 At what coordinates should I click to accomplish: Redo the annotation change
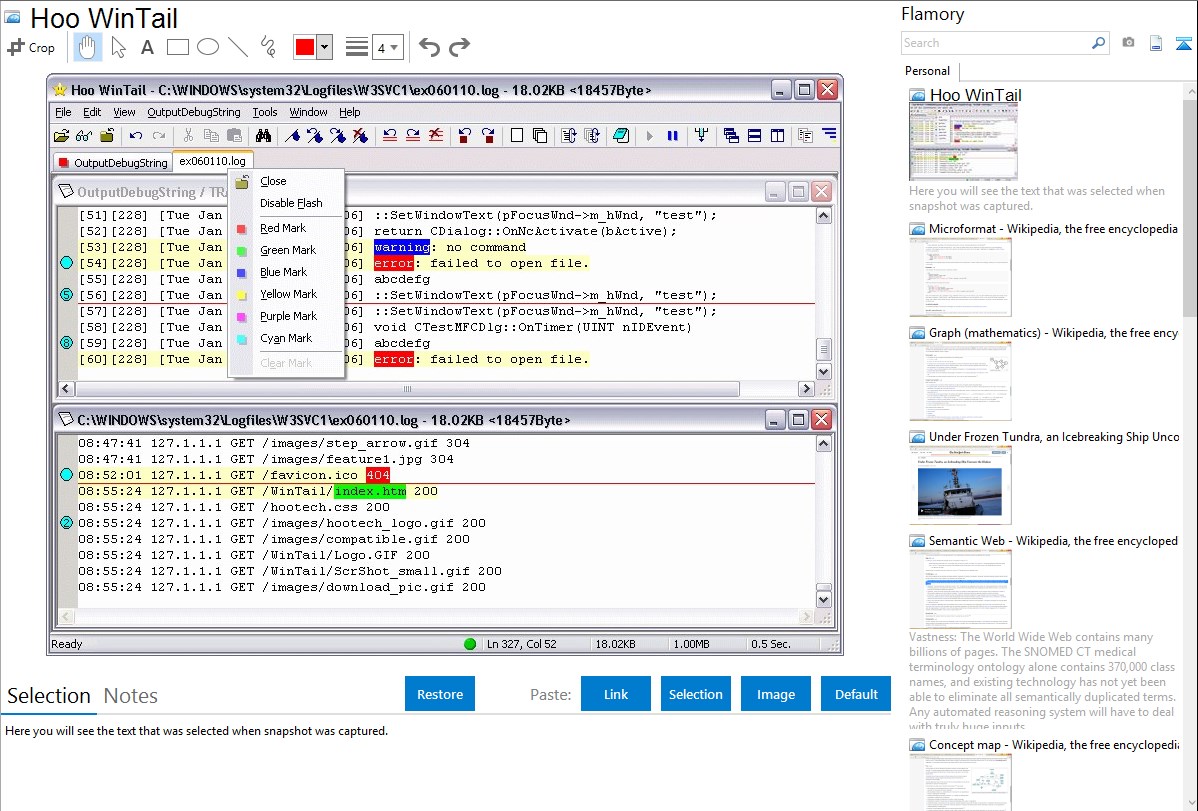click(459, 47)
